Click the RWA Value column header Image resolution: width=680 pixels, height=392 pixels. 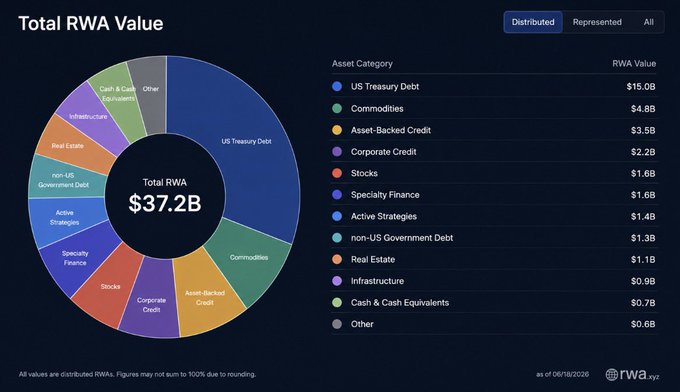click(x=634, y=64)
